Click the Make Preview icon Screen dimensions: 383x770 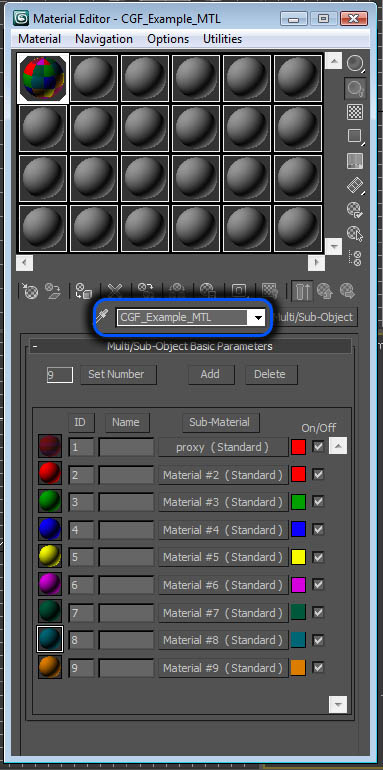[355, 185]
